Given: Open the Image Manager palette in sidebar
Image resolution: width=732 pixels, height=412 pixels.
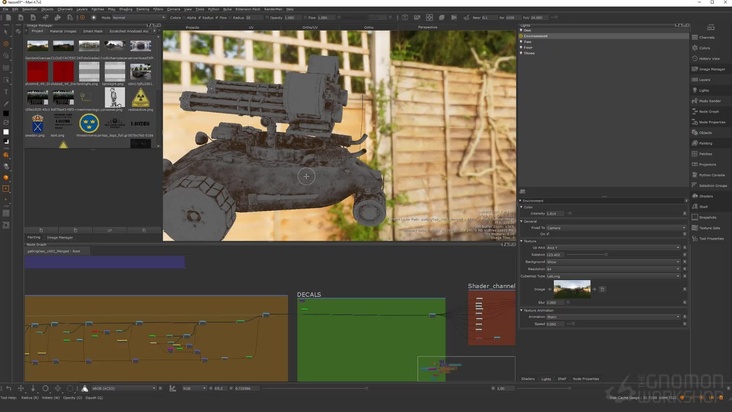Looking at the screenshot, I should pyautogui.click(x=711, y=69).
